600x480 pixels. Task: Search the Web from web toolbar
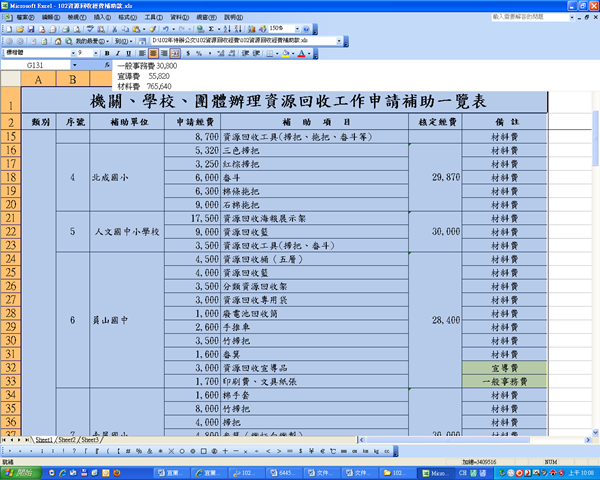pos(69,41)
